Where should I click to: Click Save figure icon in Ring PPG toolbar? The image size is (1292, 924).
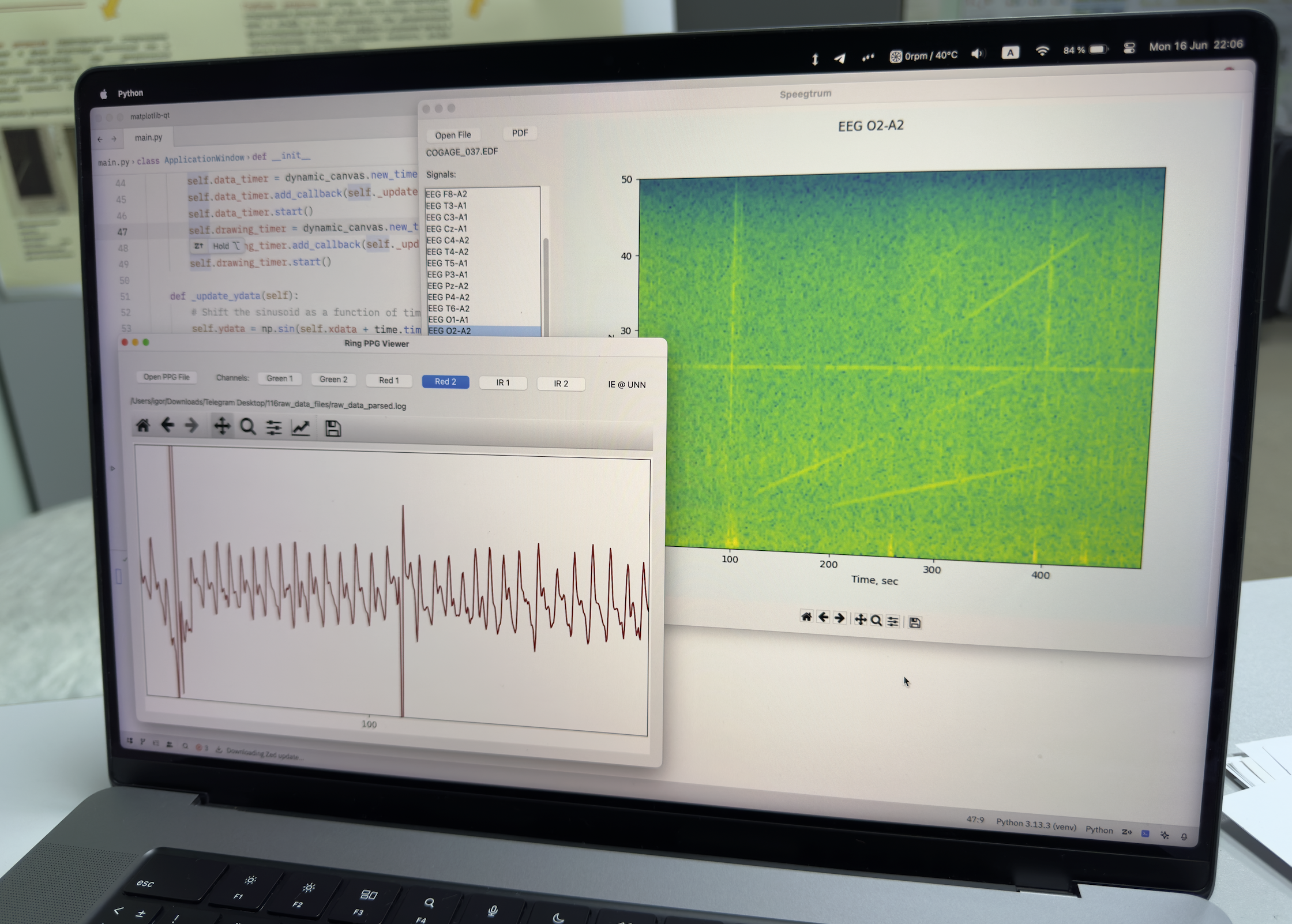tap(333, 428)
